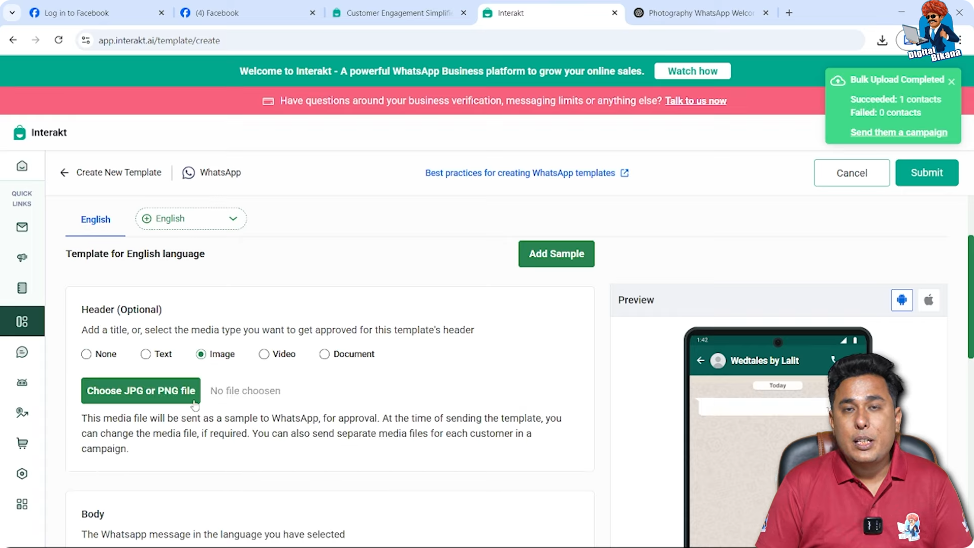Close the Log in to Facebook tab
Screen dimensions: 974x548
[162, 12]
